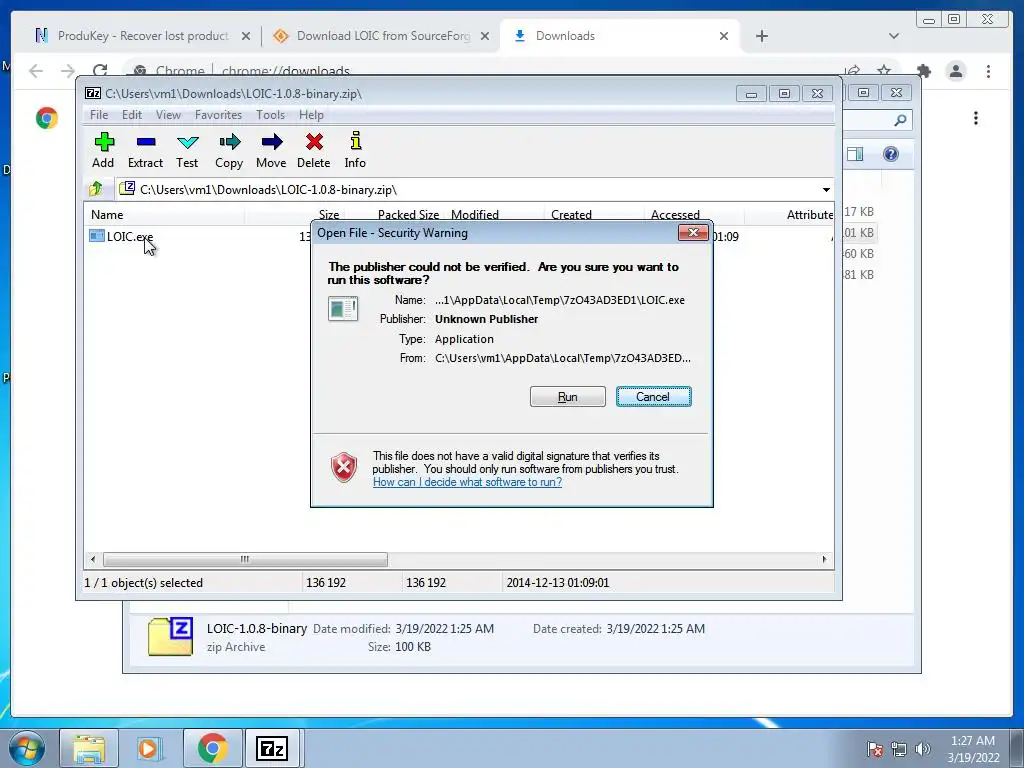
Task: Open Chrome profile avatar icon
Action: coord(956,71)
